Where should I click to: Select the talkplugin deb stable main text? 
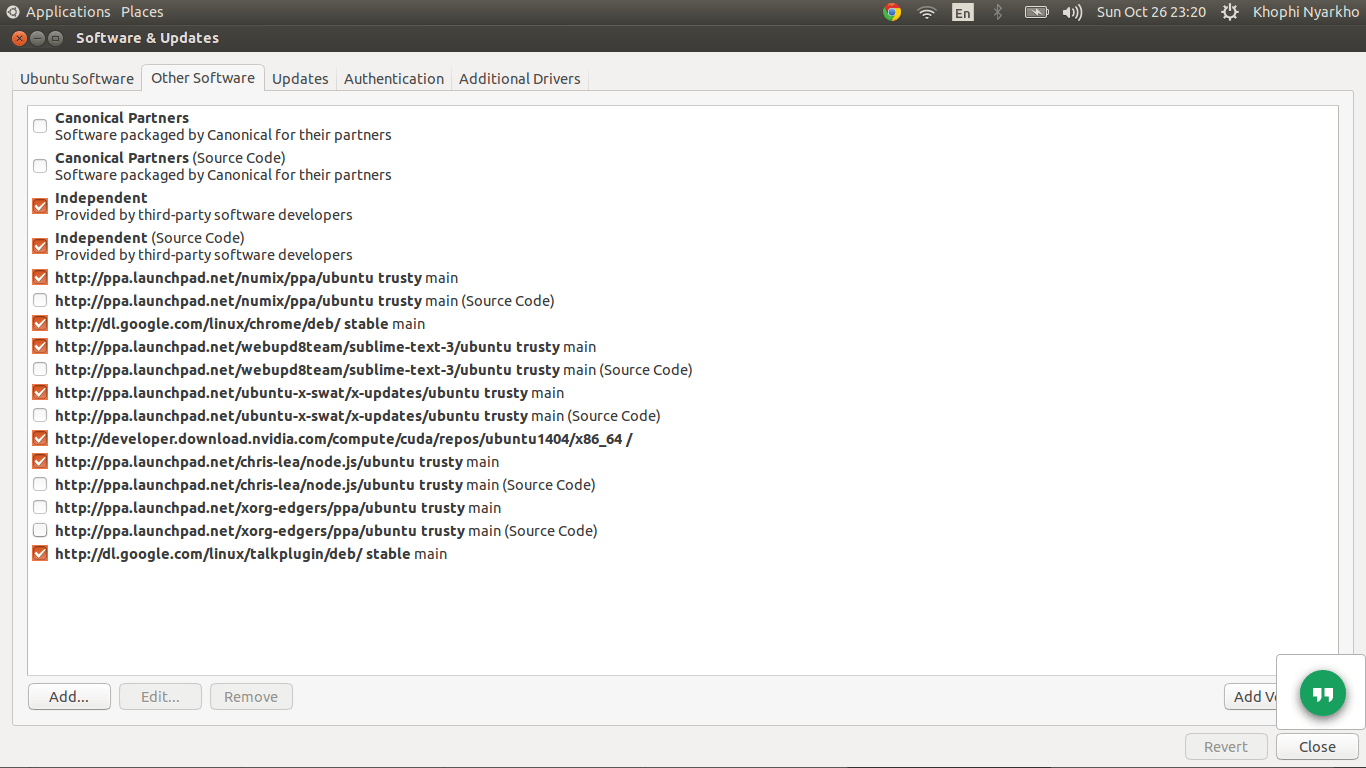coord(251,553)
